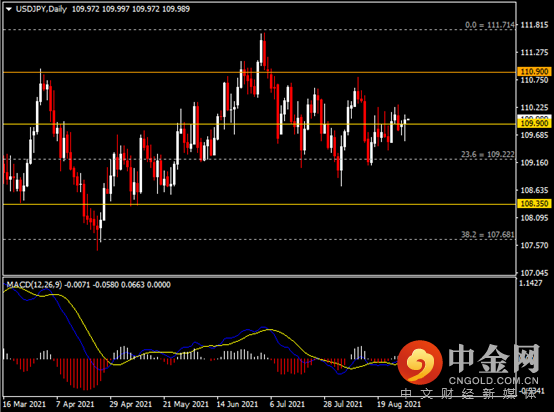Select the 1.1427 MACD scale value
The height and width of the screenshot is (412, 554).
(531, 283)
